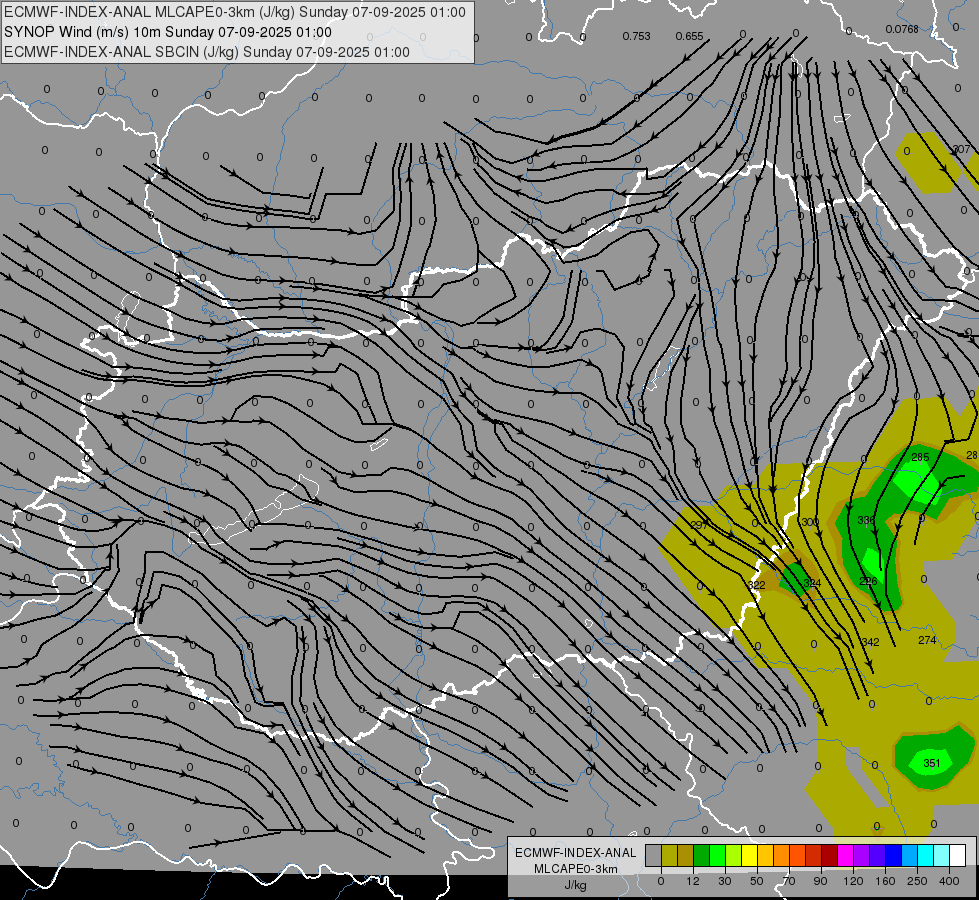
Task: Pick the pure blue legend swatch
Action: tap(893, 856)
